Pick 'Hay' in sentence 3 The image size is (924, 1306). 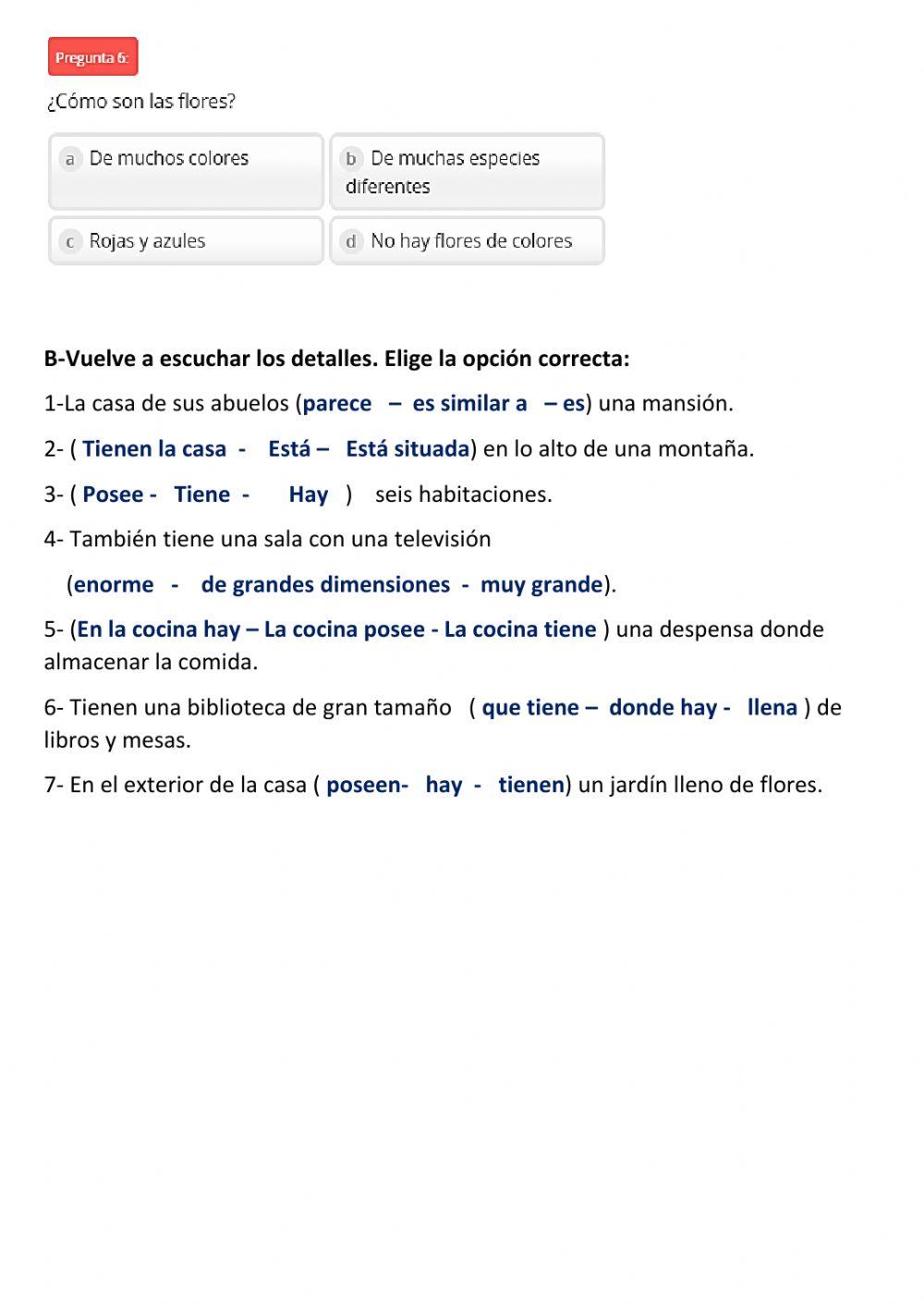click(x=309, y=494)
